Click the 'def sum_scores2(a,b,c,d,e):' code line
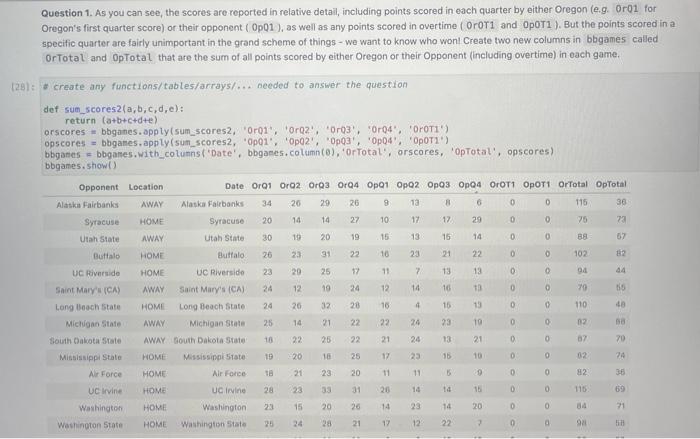 click(113, 109)
